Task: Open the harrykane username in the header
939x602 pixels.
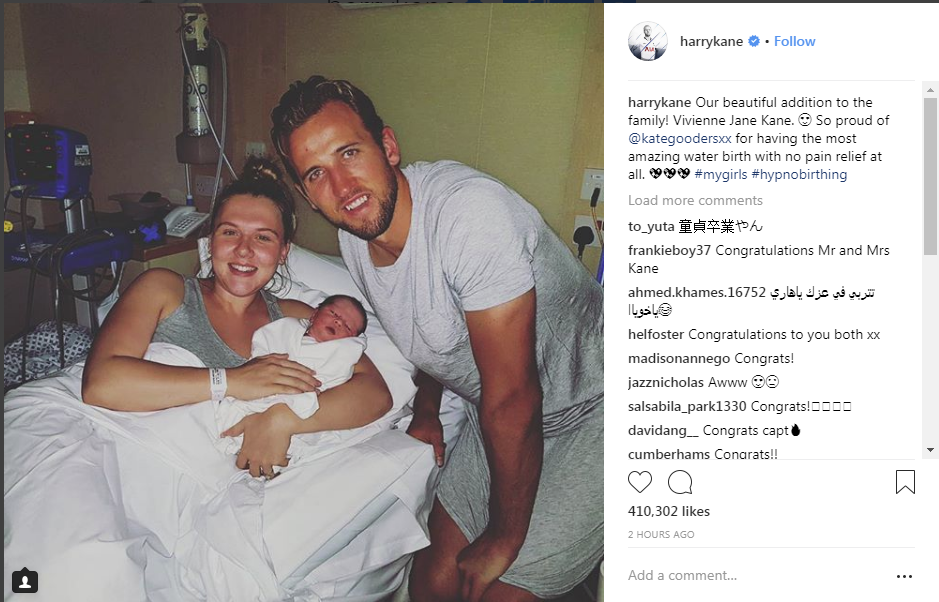Action: click(x=711, y=41)
